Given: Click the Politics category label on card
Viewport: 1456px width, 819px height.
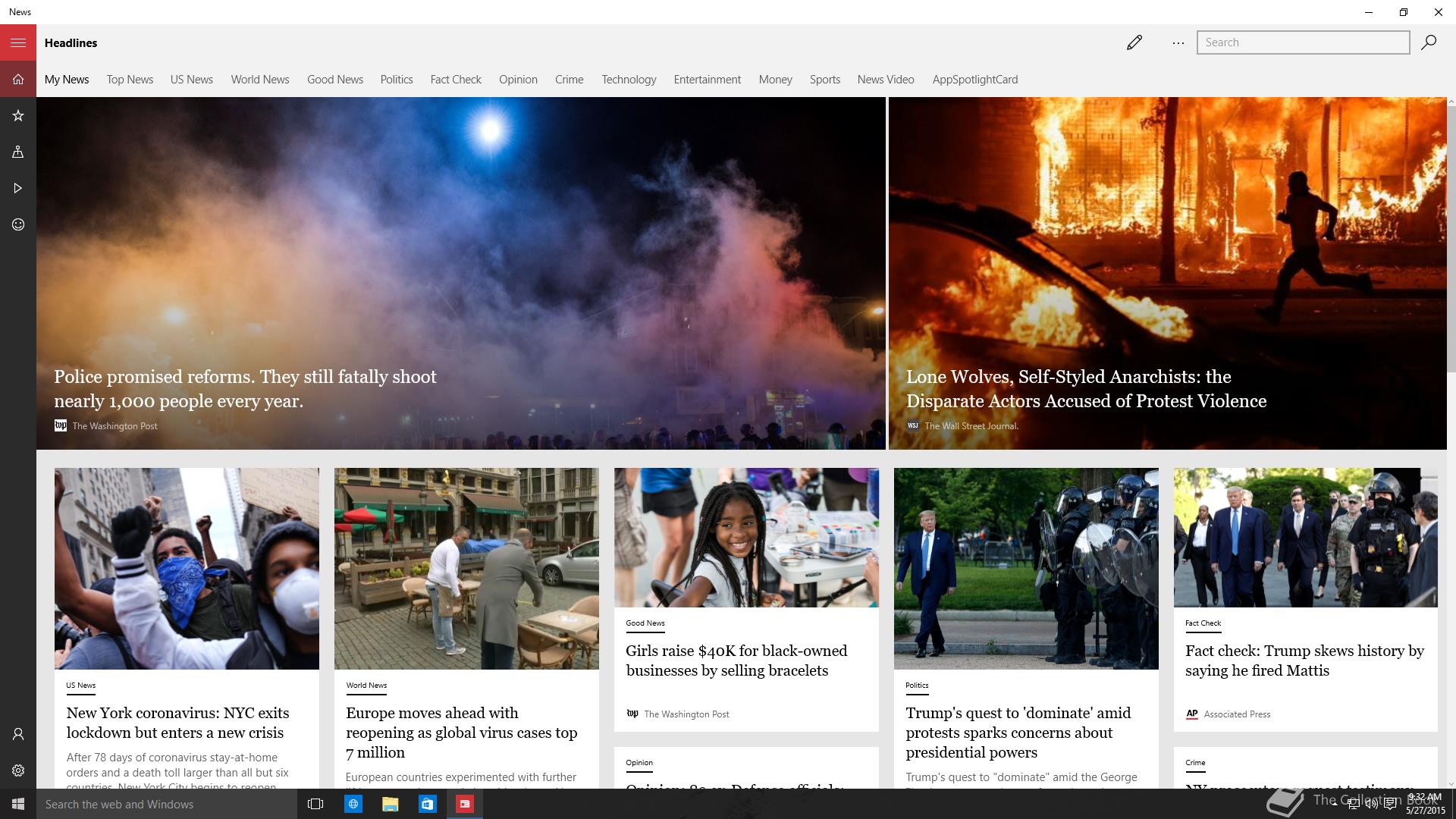Looking at the screenshot, I should tap(917, 685).
